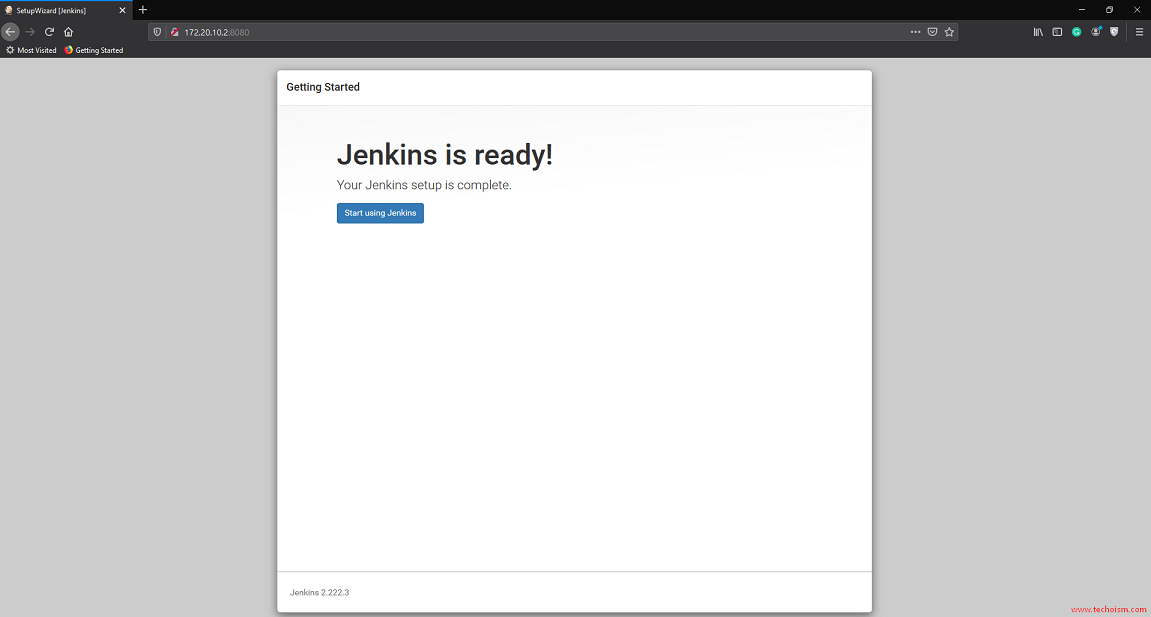The image size is (1151, 617).
Task: Close the Firefox window
Action: [1136, 10]
